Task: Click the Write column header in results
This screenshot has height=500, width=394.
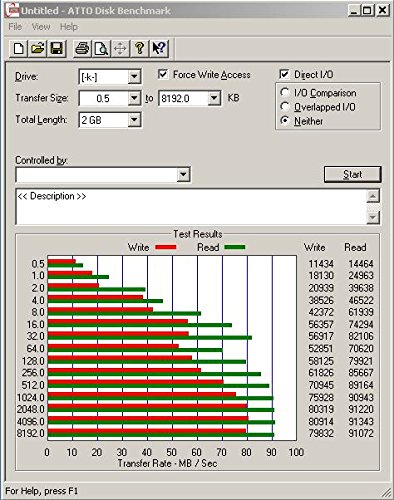Action: 314,247
